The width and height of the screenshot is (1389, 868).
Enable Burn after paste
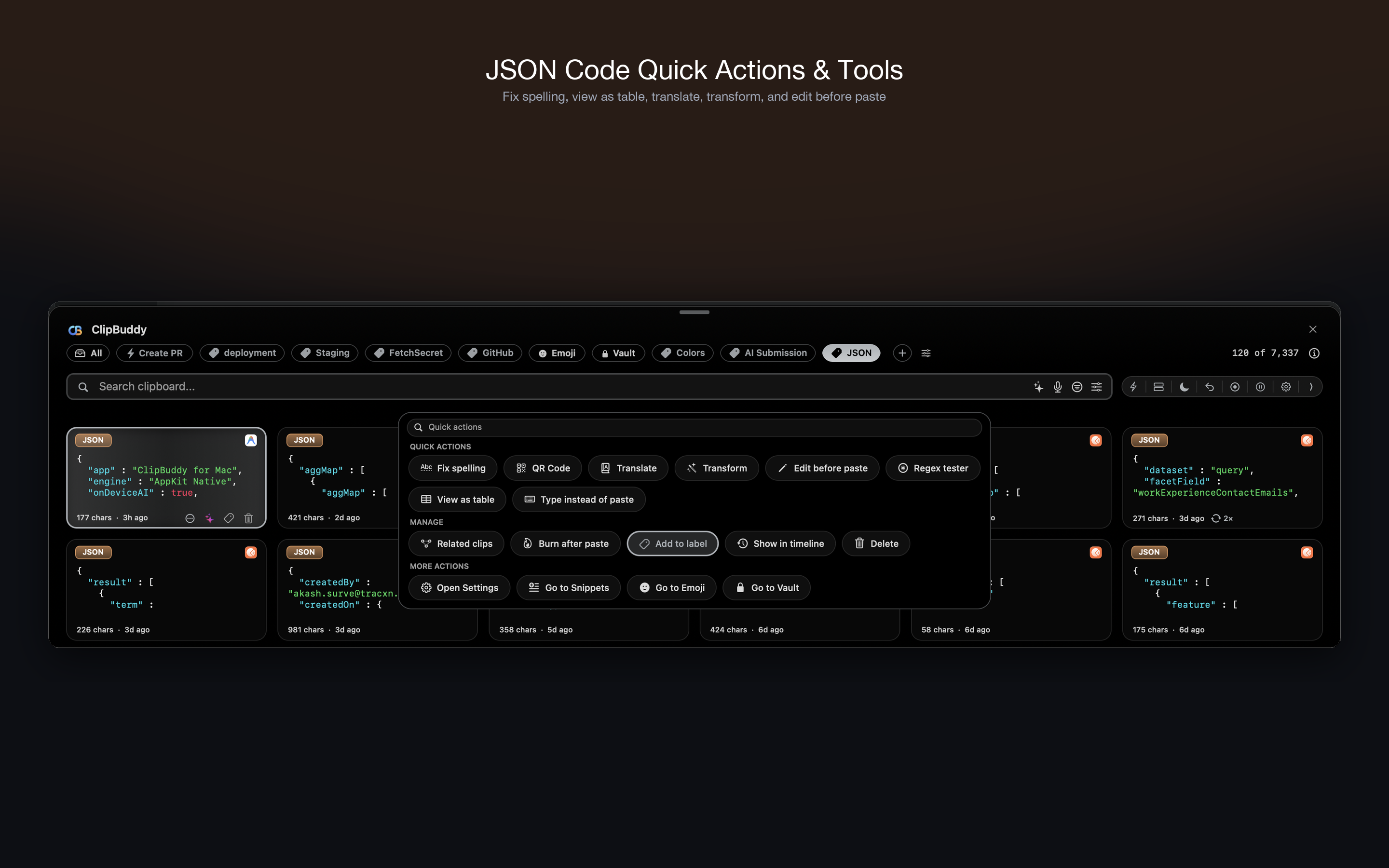coord(565,543)
